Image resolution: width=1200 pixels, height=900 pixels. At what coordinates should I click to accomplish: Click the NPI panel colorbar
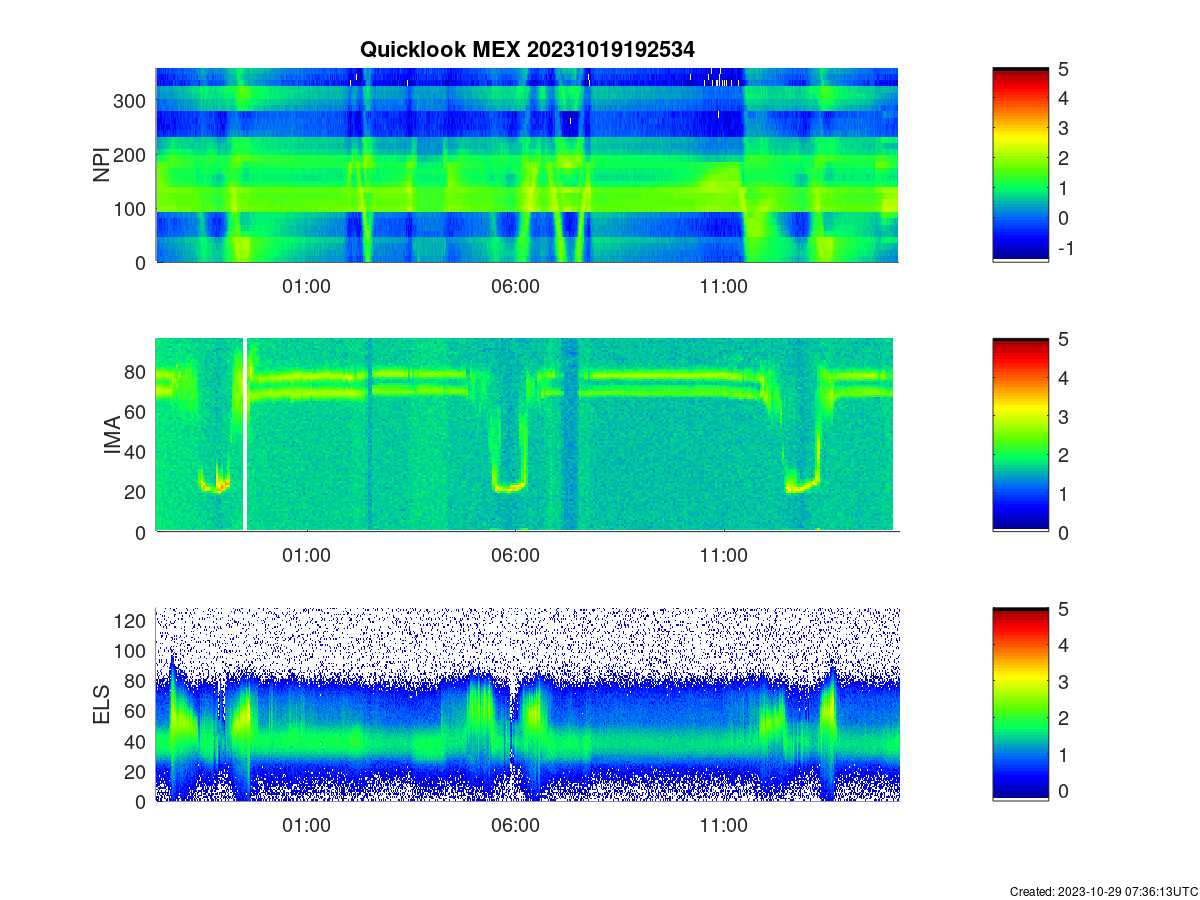click(1020, 165)
